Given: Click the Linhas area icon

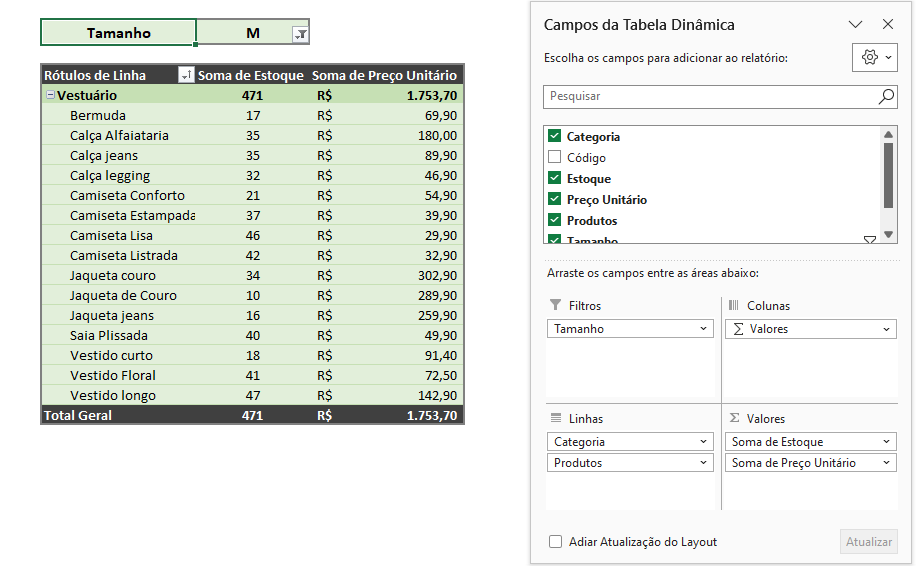Looking at the screenshot, I should coord(556,418).
